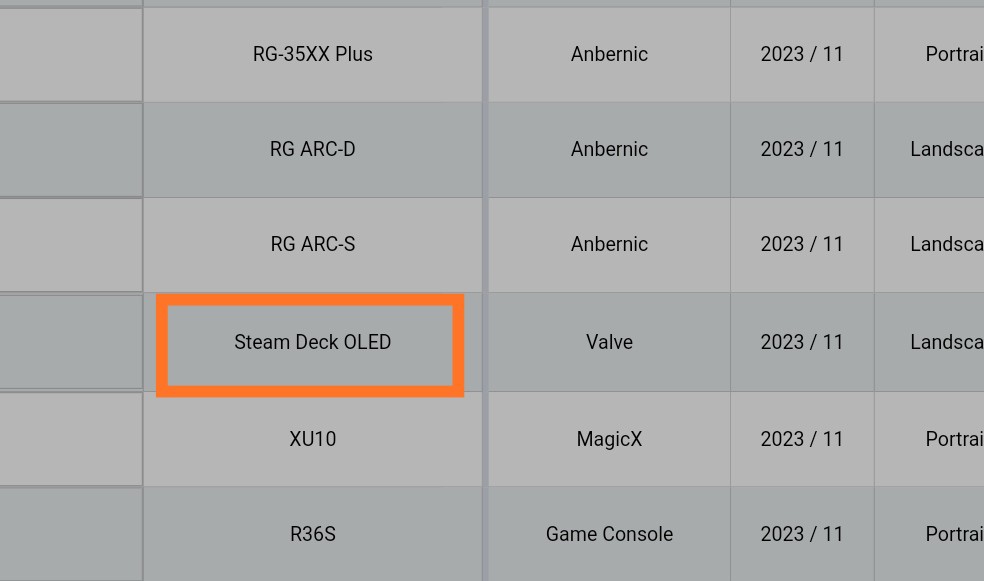Click the RG-35XX Plus model cell

coord(313,54)
